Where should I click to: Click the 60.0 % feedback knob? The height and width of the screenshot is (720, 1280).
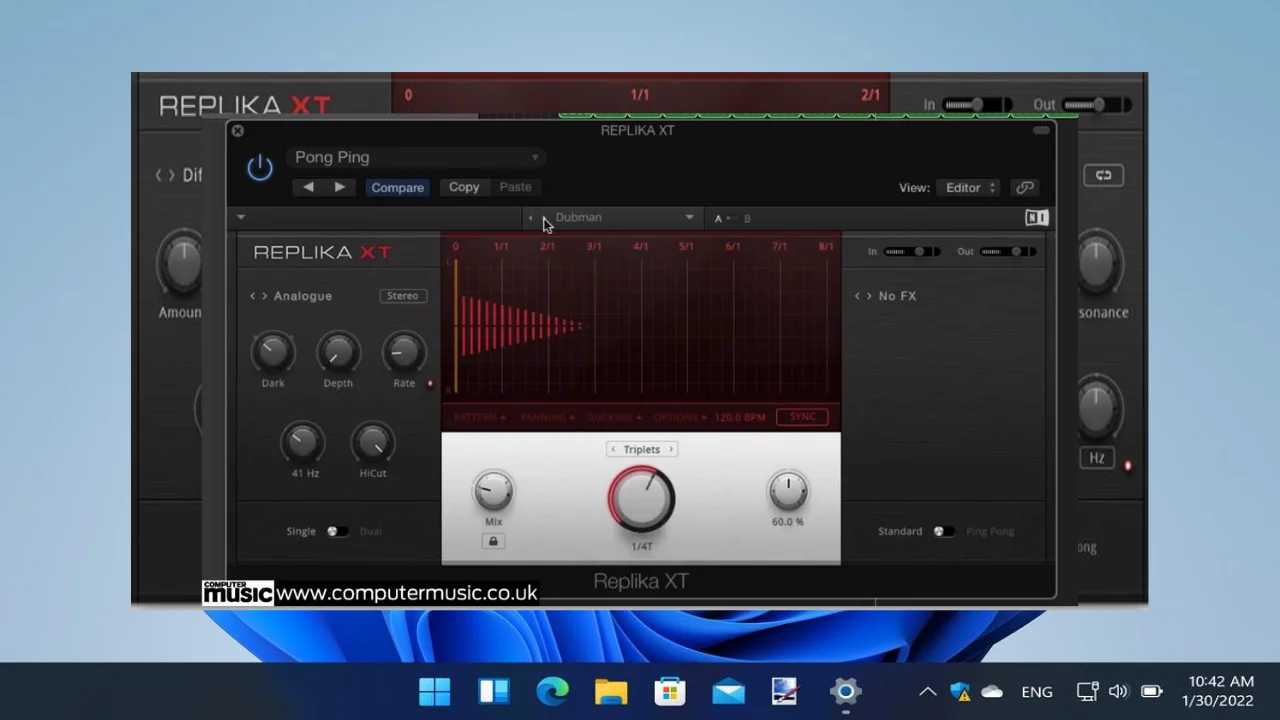788,491
